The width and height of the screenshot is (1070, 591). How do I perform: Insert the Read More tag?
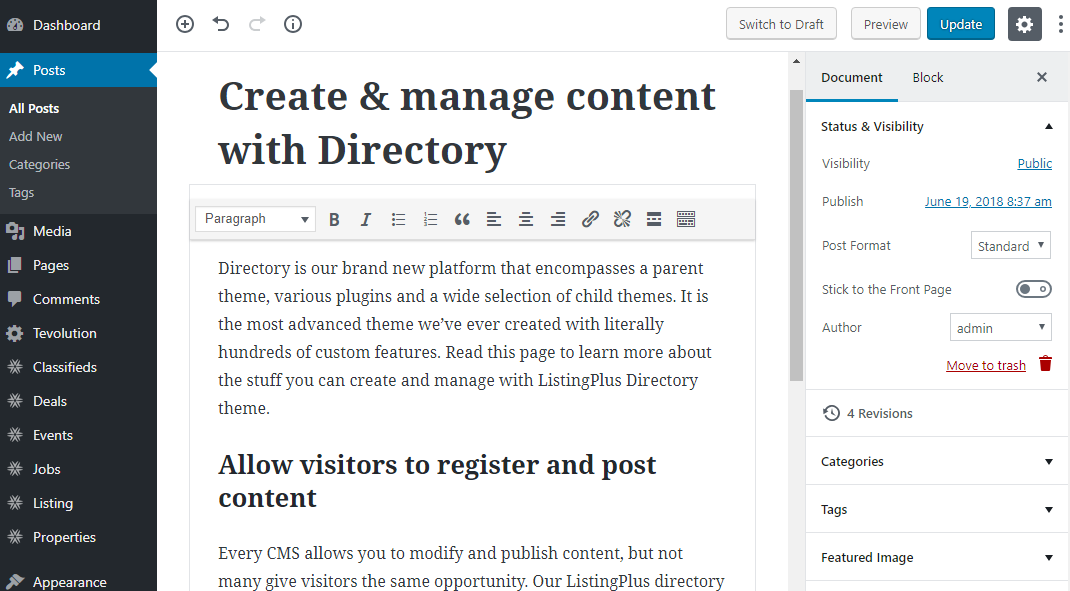(654, 219)
